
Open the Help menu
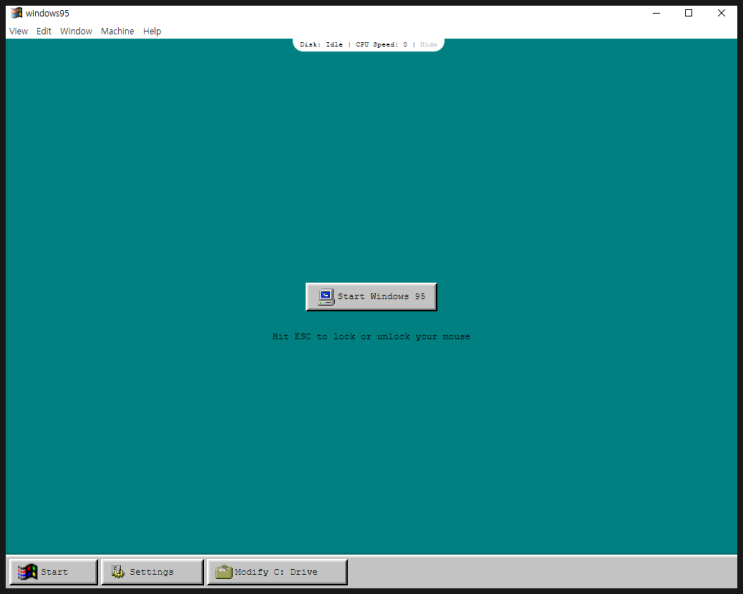click(152, 31)
